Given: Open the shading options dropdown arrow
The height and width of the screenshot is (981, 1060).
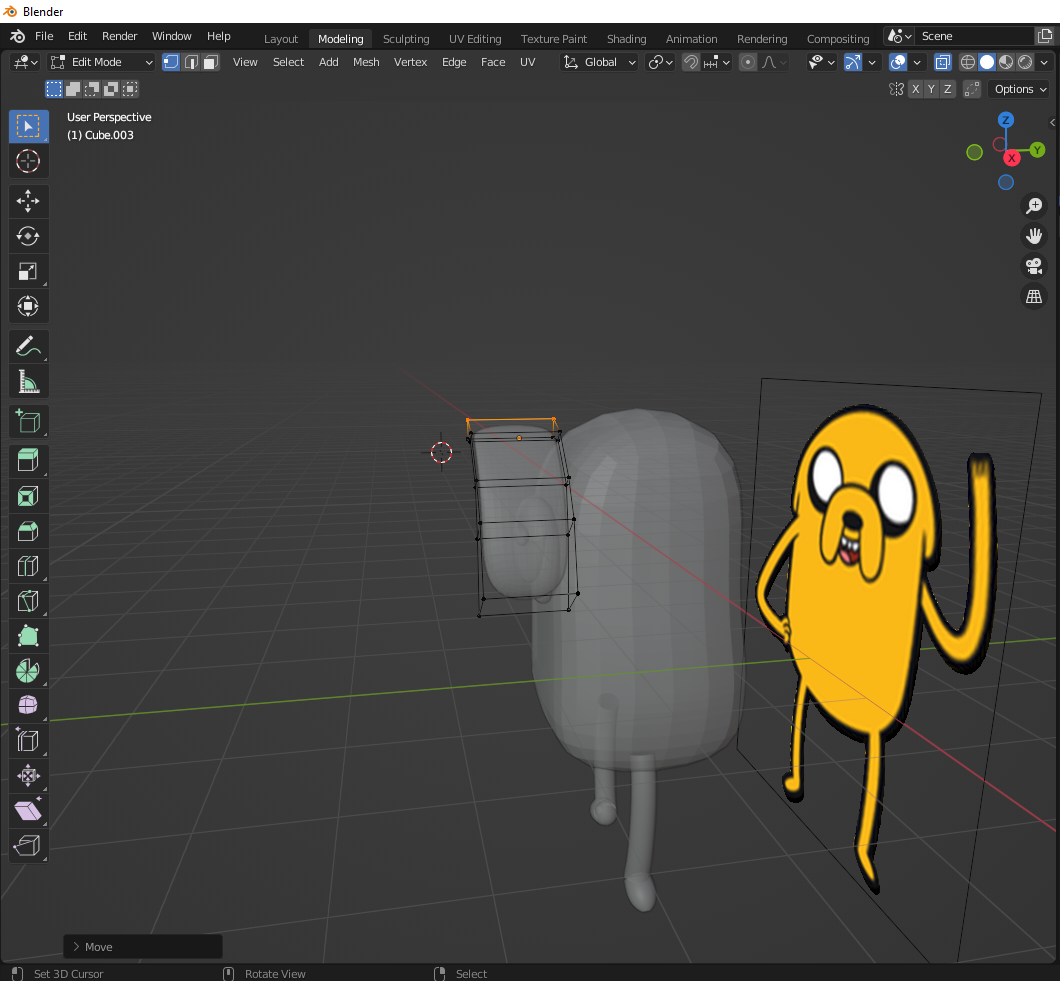Looking at the screenshot, I should coord(1044,62).
